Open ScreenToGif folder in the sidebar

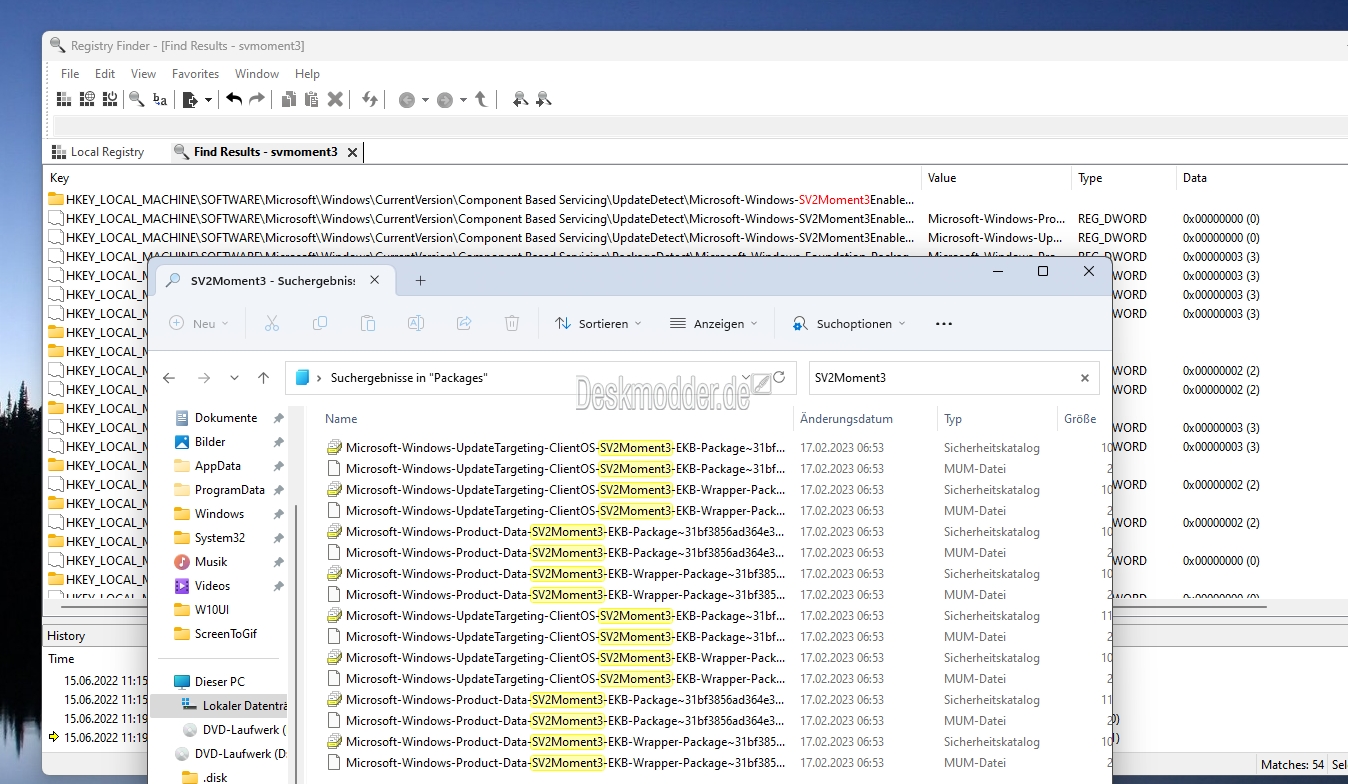pos(225,634)
